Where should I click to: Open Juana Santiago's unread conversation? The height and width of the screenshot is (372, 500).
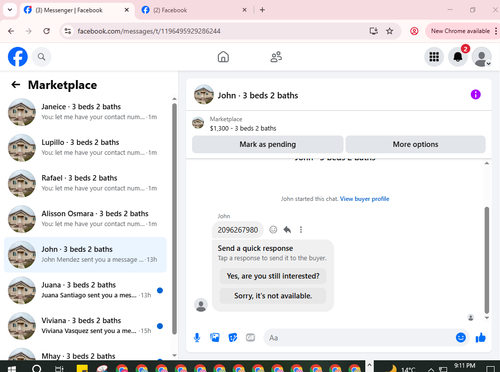pyautogui.click(x=85, y=290)
